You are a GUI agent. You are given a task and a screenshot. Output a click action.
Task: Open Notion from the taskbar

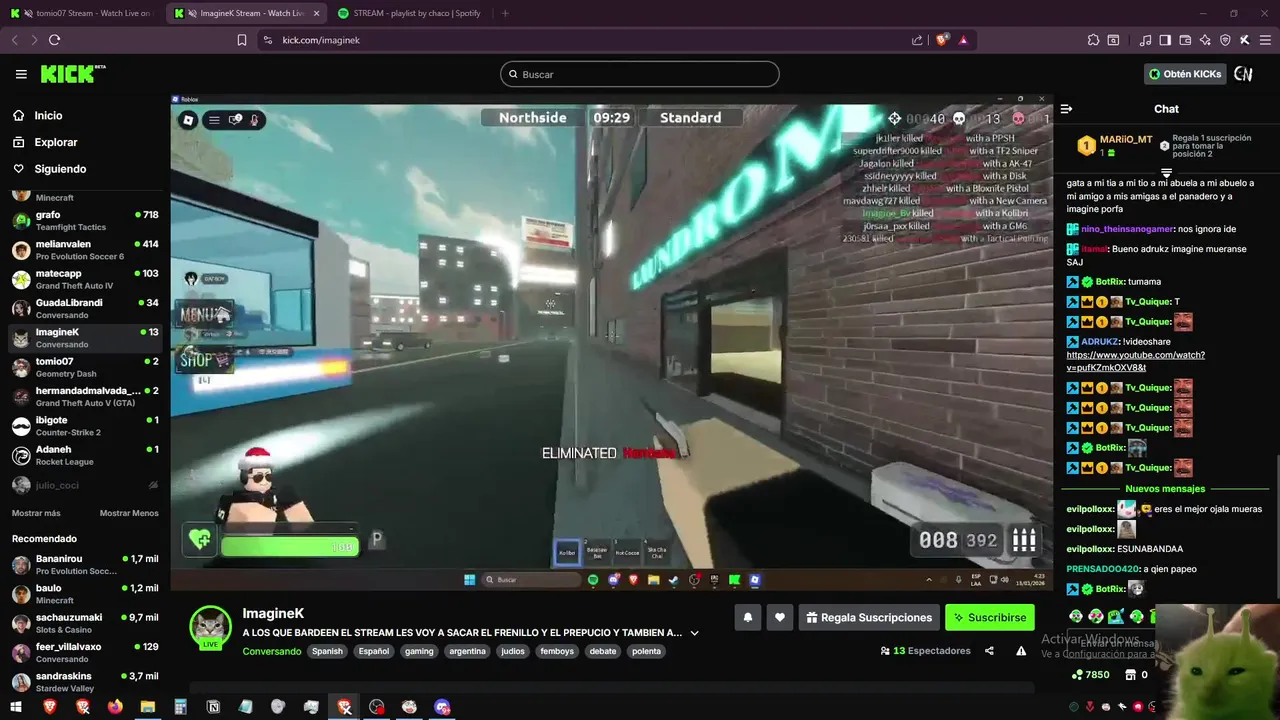(213, 707)
